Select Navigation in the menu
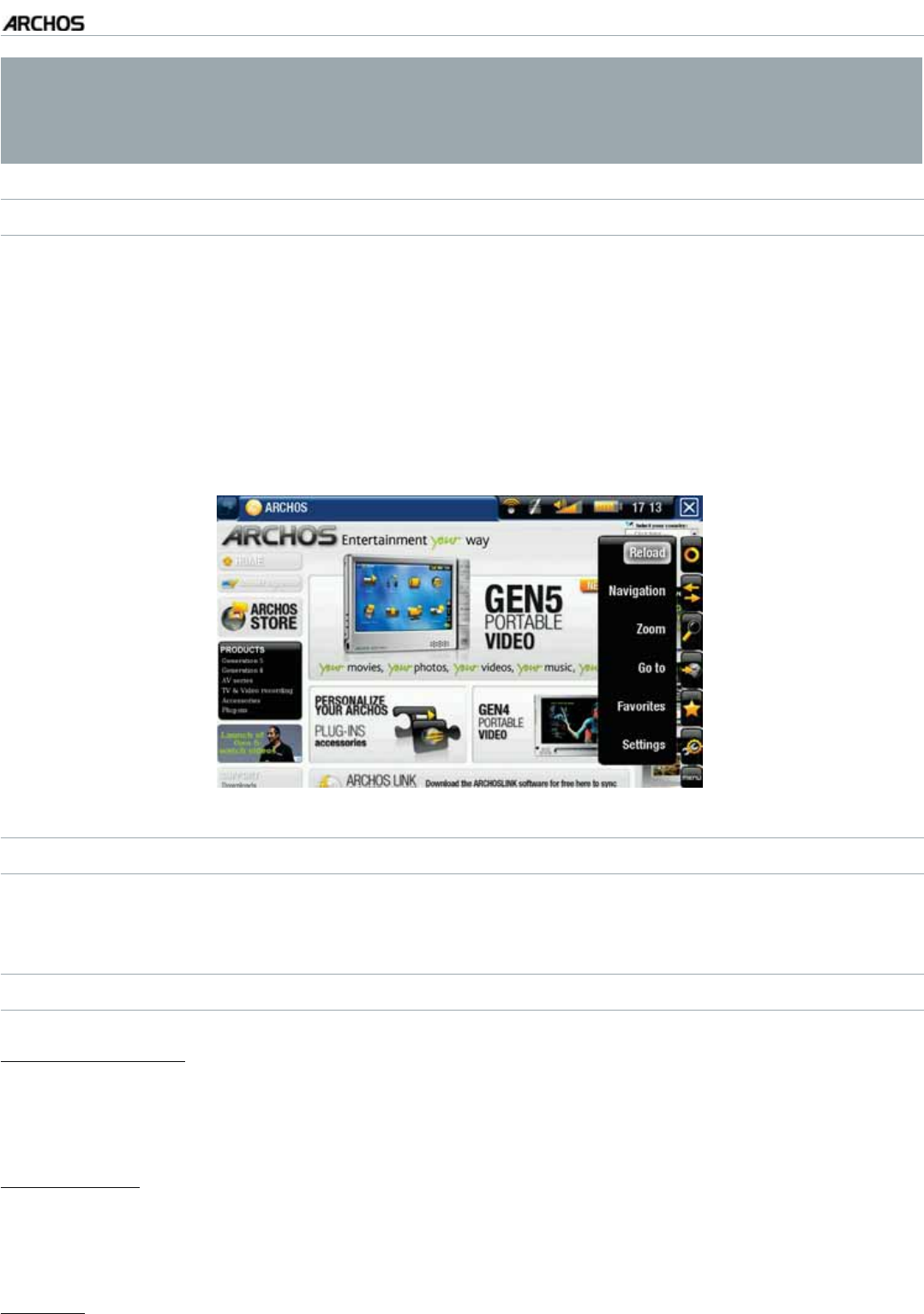The height and width of the screenshot is (1314, 924). [x=637, y=591]
